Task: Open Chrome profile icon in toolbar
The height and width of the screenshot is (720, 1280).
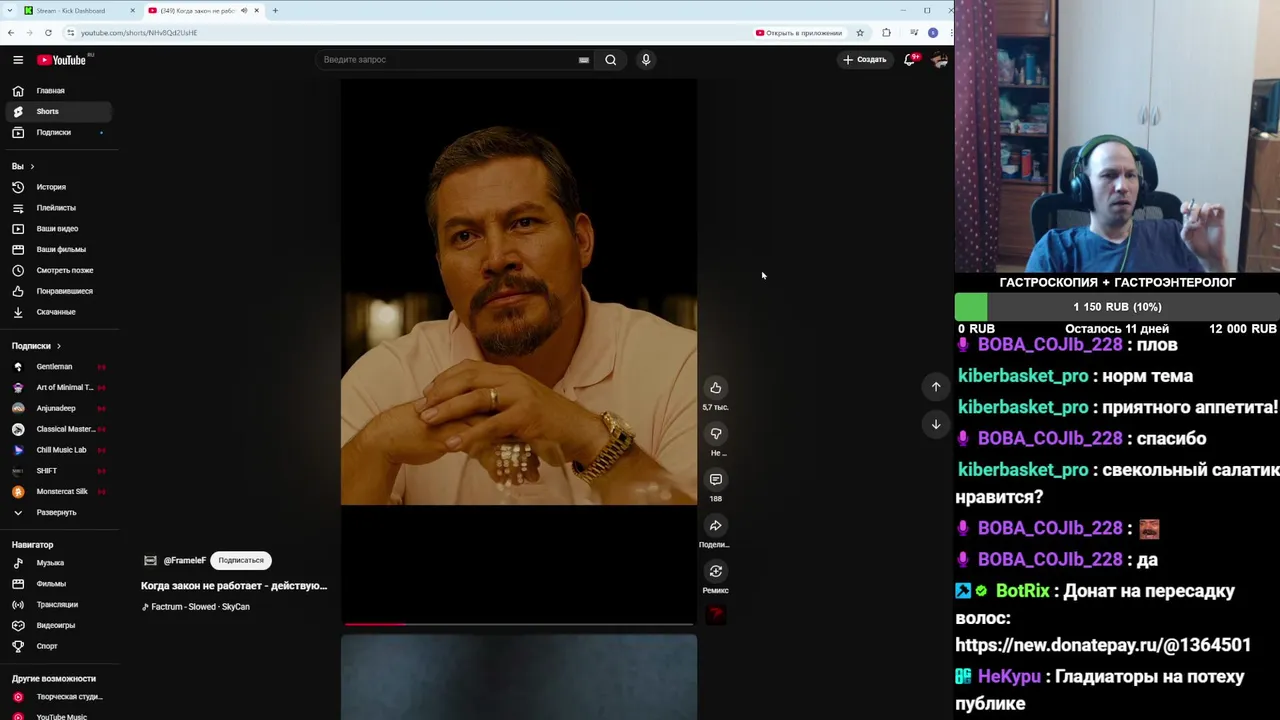Action: click(933, 33)
